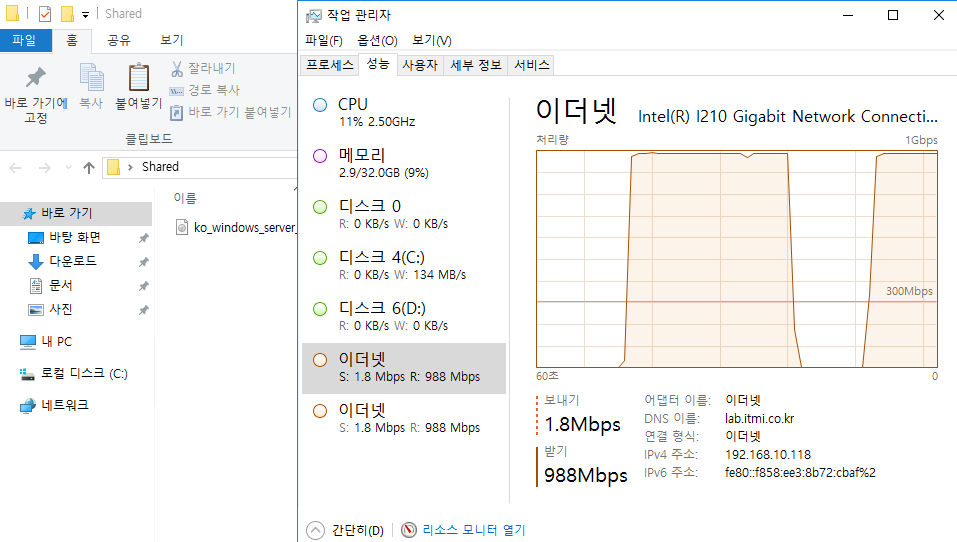Click the new folder quick access icon
Screen dimensions: 957x542
68,13
